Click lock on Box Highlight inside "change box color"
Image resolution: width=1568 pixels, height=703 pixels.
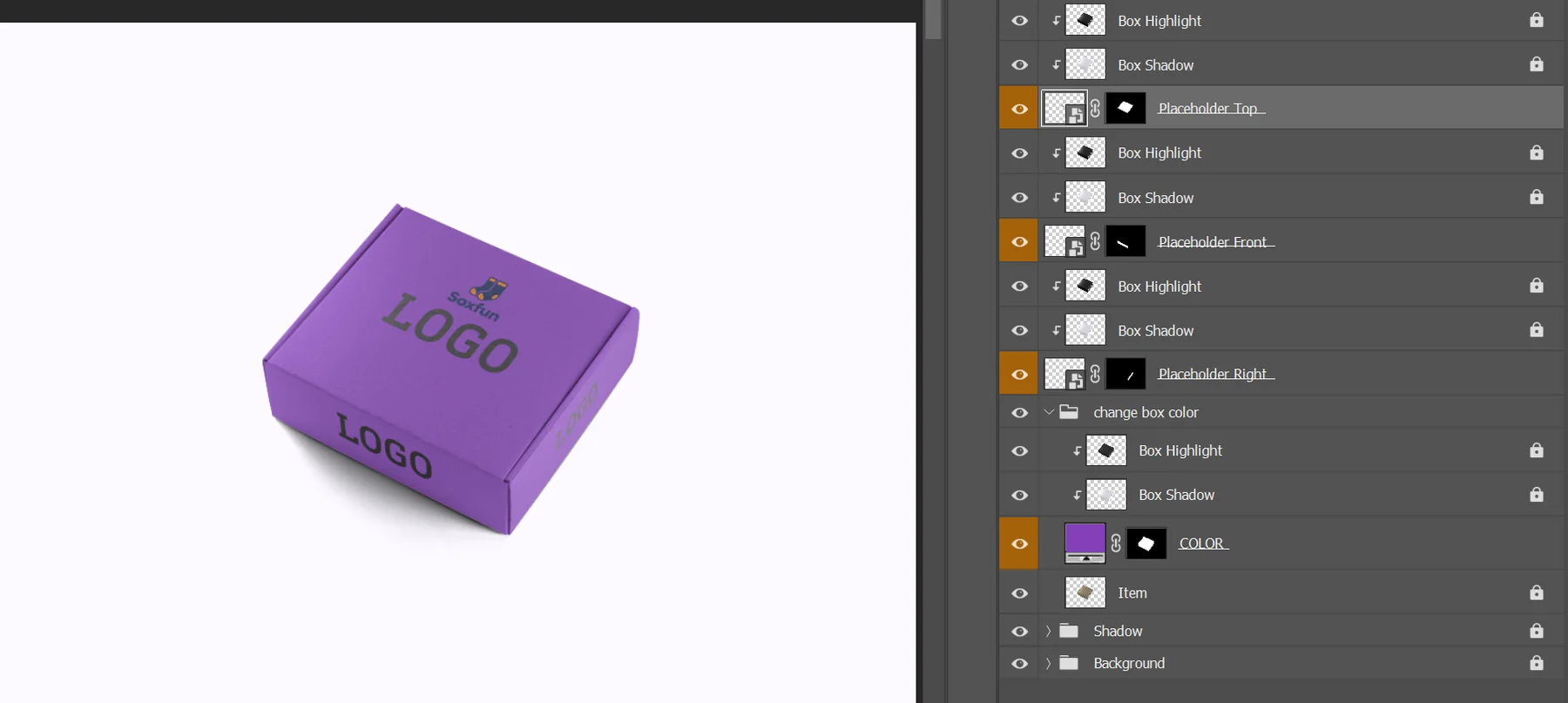(1537, 450)
